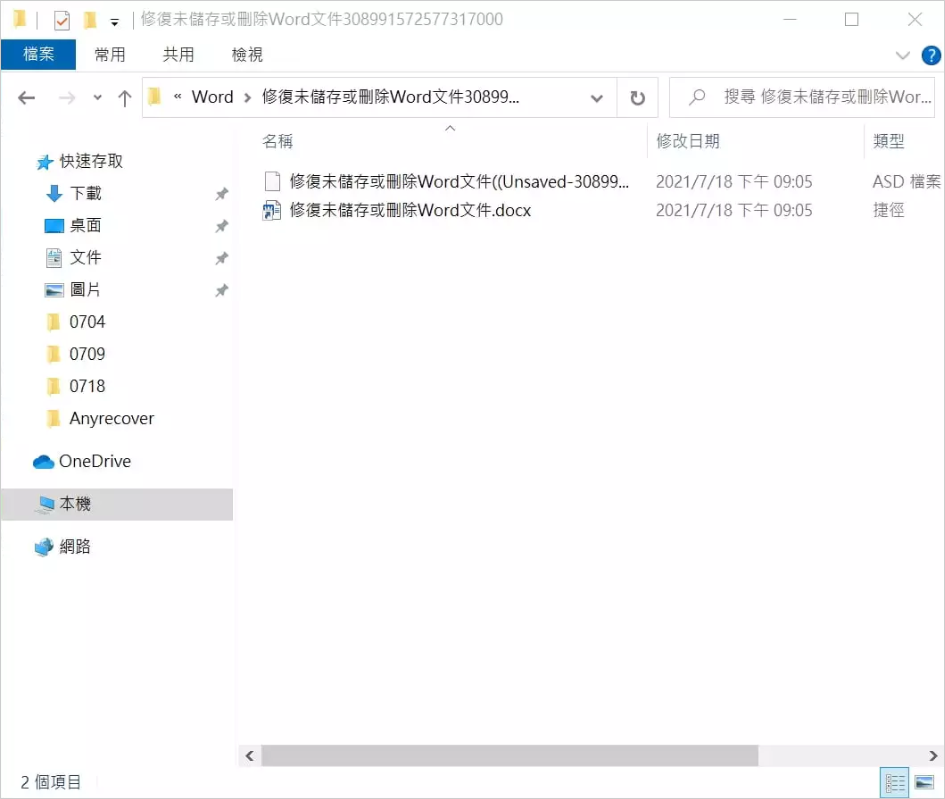
Task: Switch to the 共用 ribbon tab
Action: click(178, 55)
